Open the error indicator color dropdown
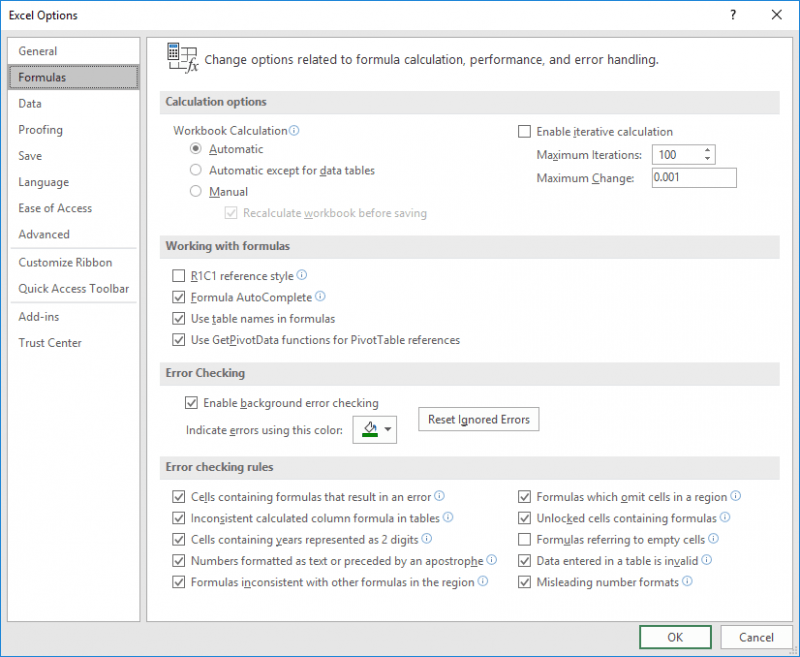Image resolution: width=800 pixels, height=657 pixels. (388, 428)
